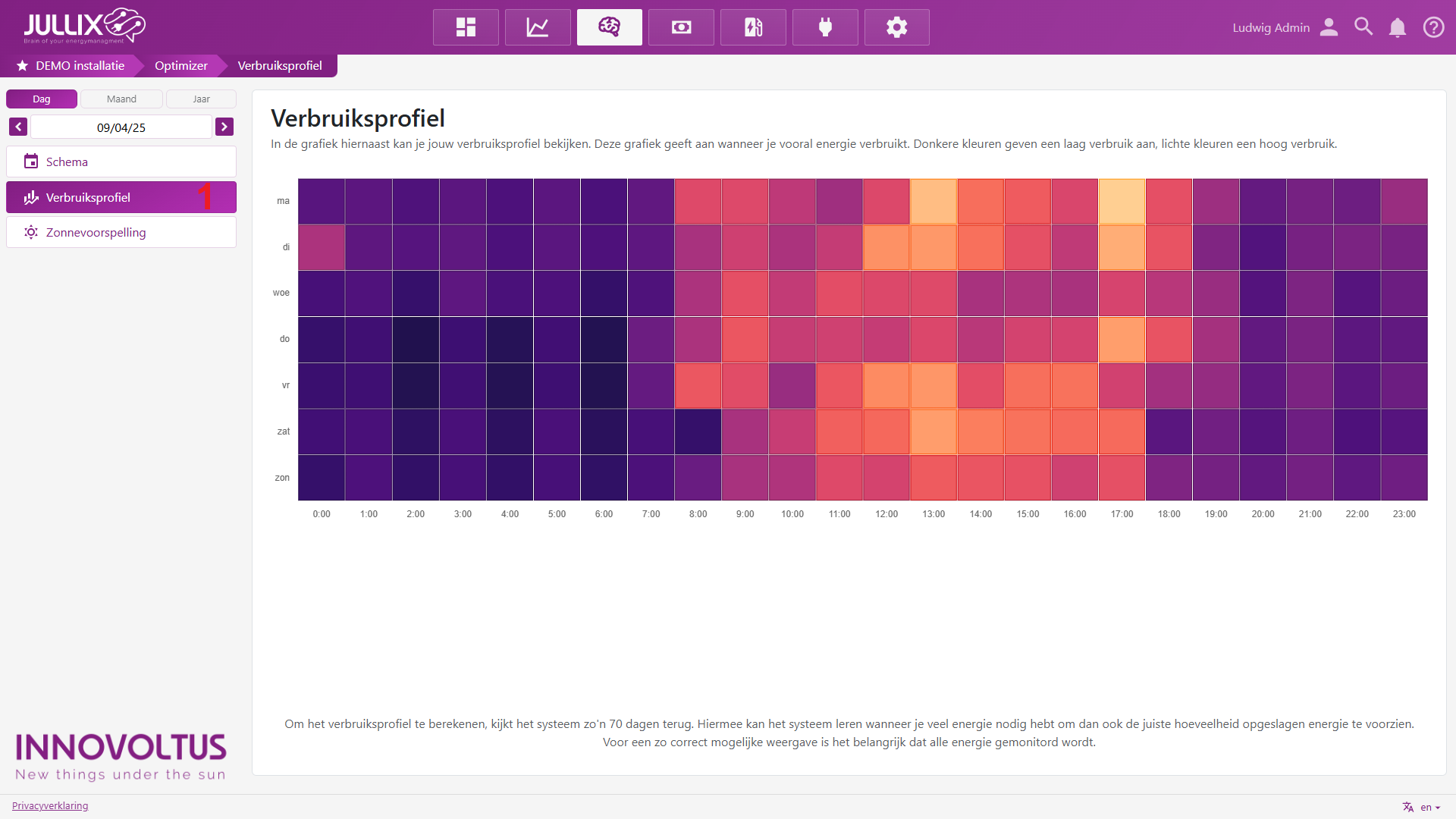The width and height of the screenshot is (1456, 819).
Task: Go to next date with right arrow
Action: pos(224,127)
